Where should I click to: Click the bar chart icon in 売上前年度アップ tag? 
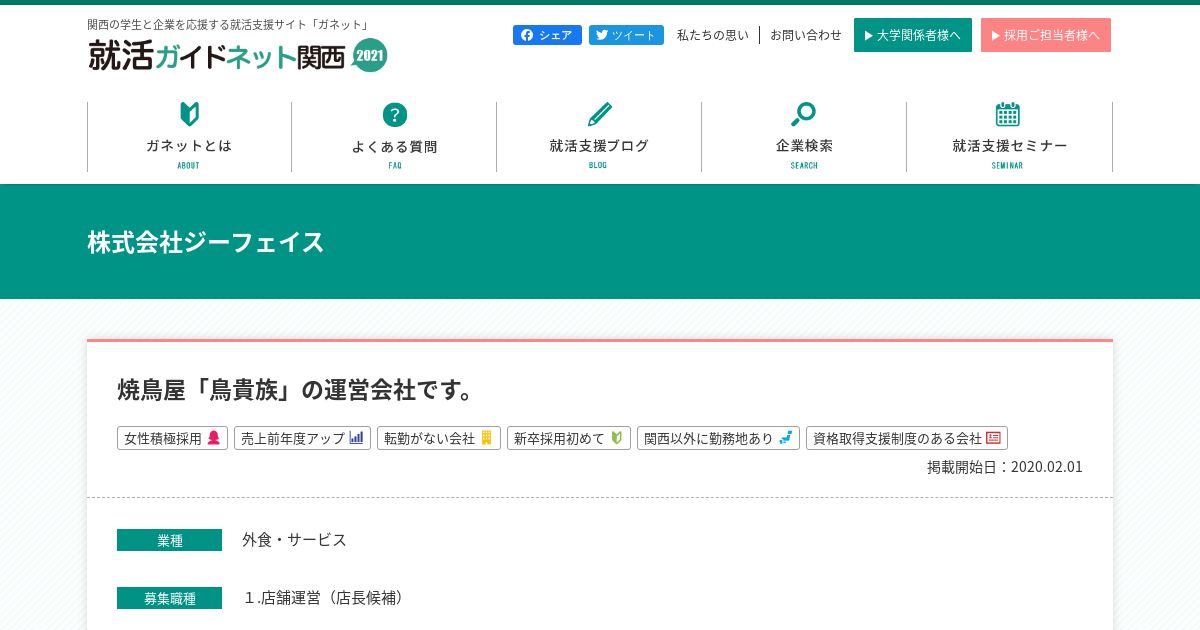coord(356,438)
